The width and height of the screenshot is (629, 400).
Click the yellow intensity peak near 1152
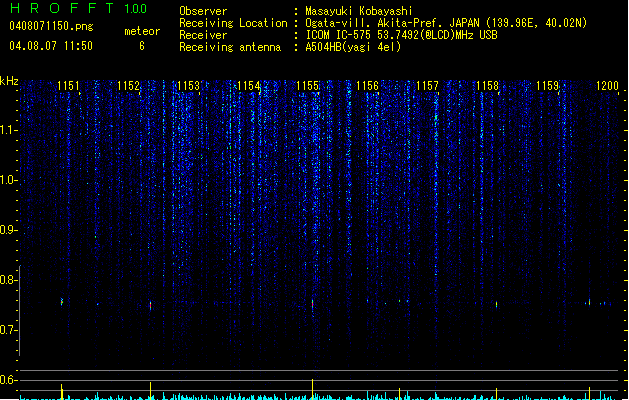150,391
